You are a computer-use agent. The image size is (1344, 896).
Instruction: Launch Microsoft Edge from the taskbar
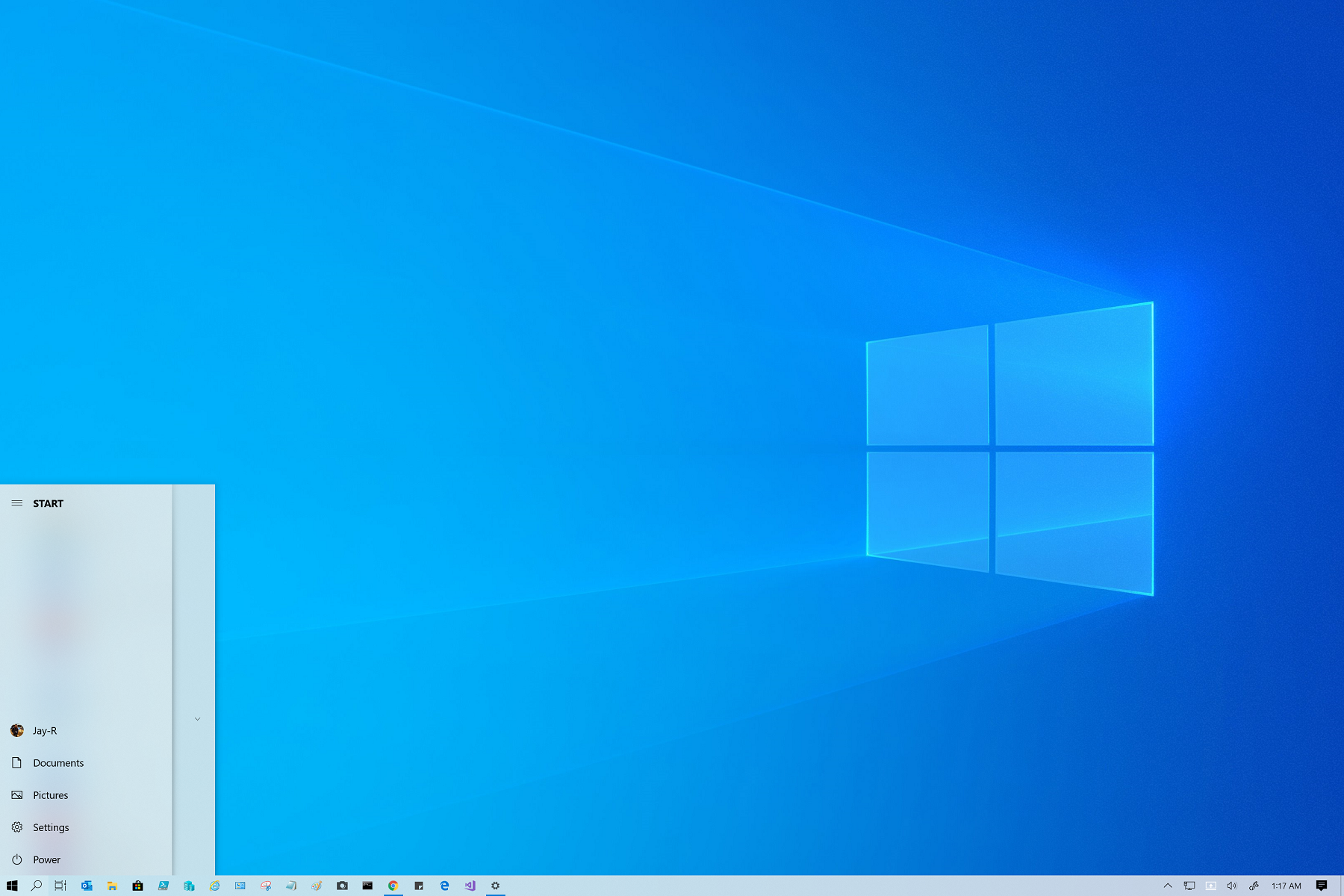tap(444, 886)
